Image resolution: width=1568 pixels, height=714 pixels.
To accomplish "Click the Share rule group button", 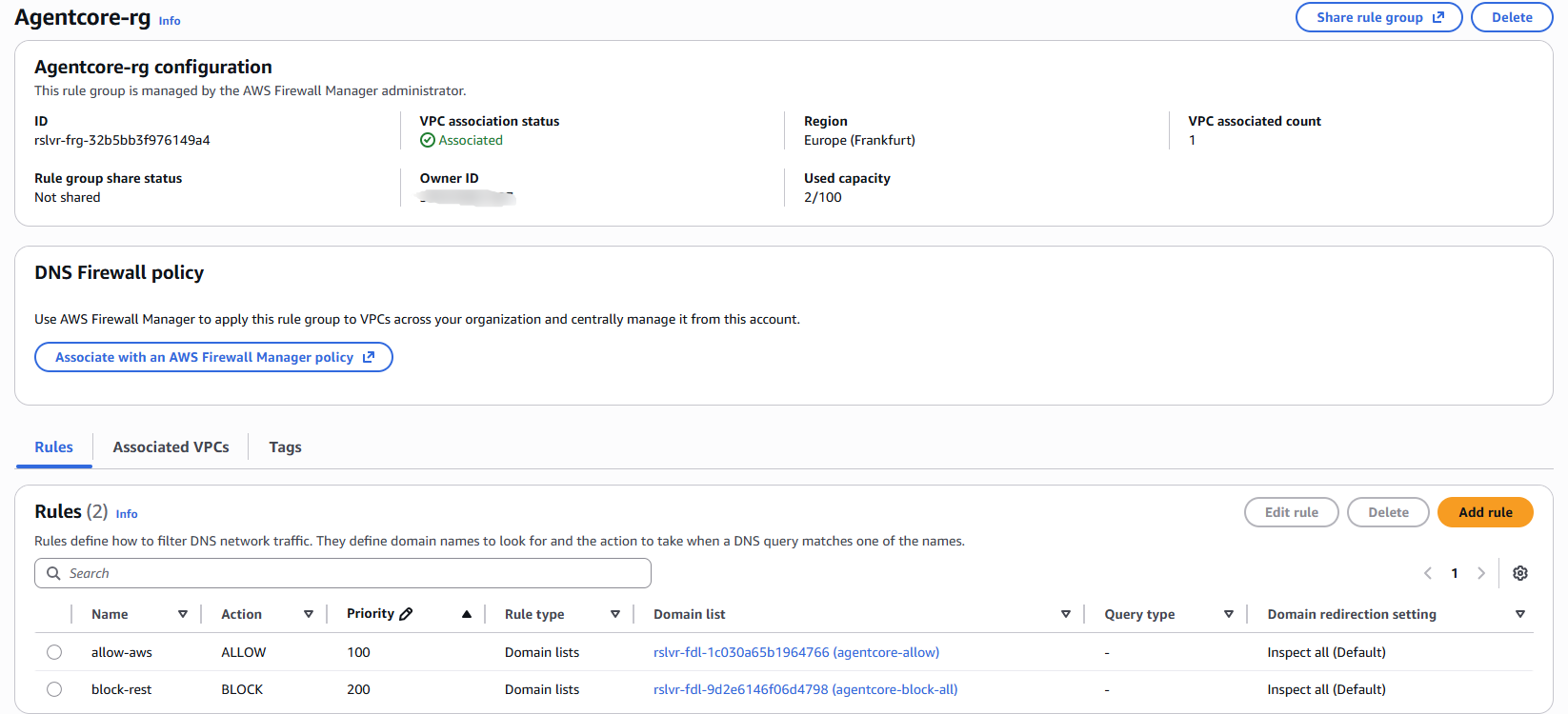I will [x=1378, y=17].
